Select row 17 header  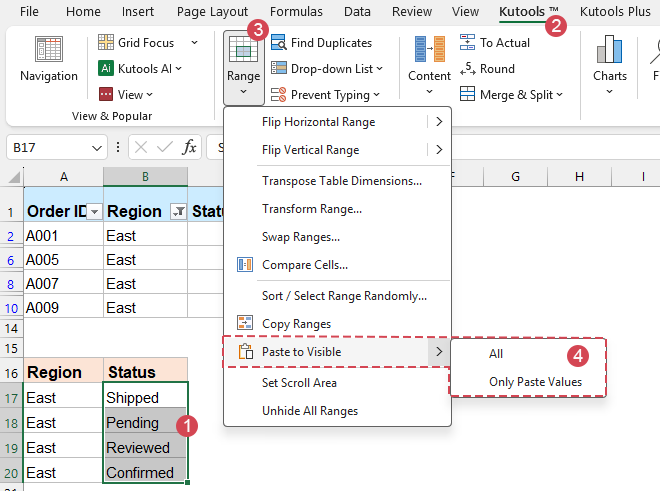pyautogui.click(x=11, y=398)
